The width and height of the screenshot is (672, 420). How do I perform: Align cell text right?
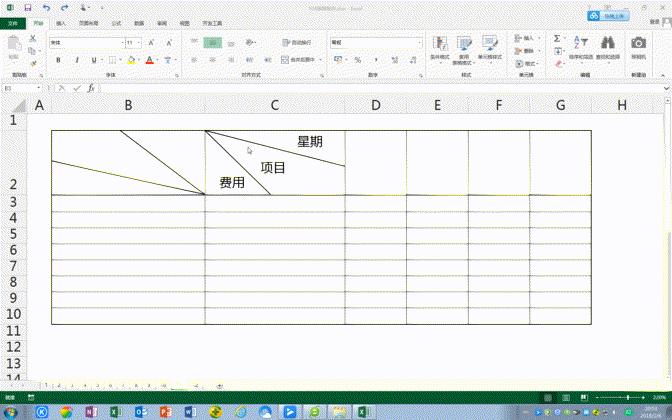(x=231, y=60)
